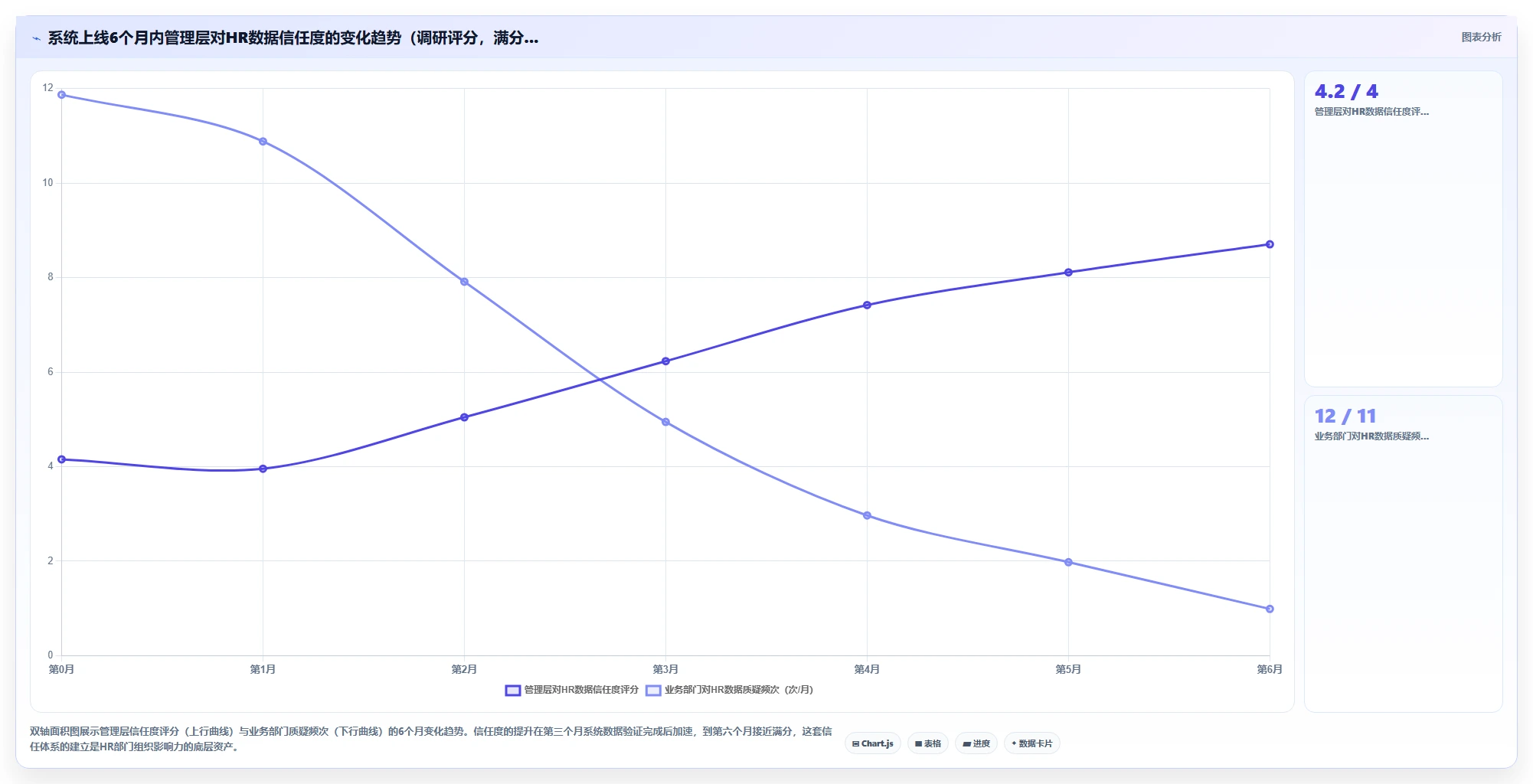Click the 质疑频次 data point at 第4月
This screenshot has width=1533, height=784.
[x=867, y=515]
